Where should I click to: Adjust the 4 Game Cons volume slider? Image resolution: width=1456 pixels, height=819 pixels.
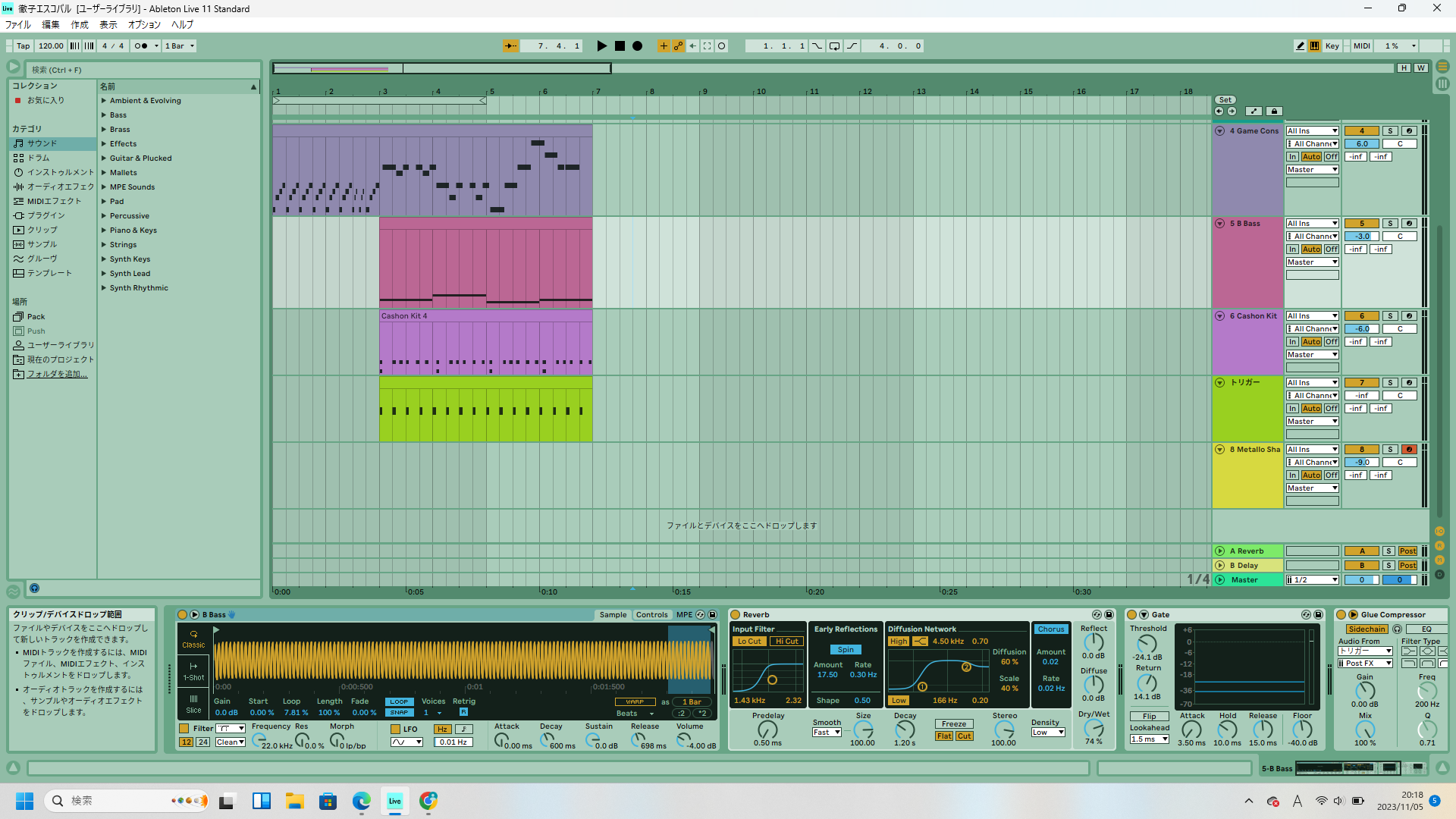click(1362, 144)
